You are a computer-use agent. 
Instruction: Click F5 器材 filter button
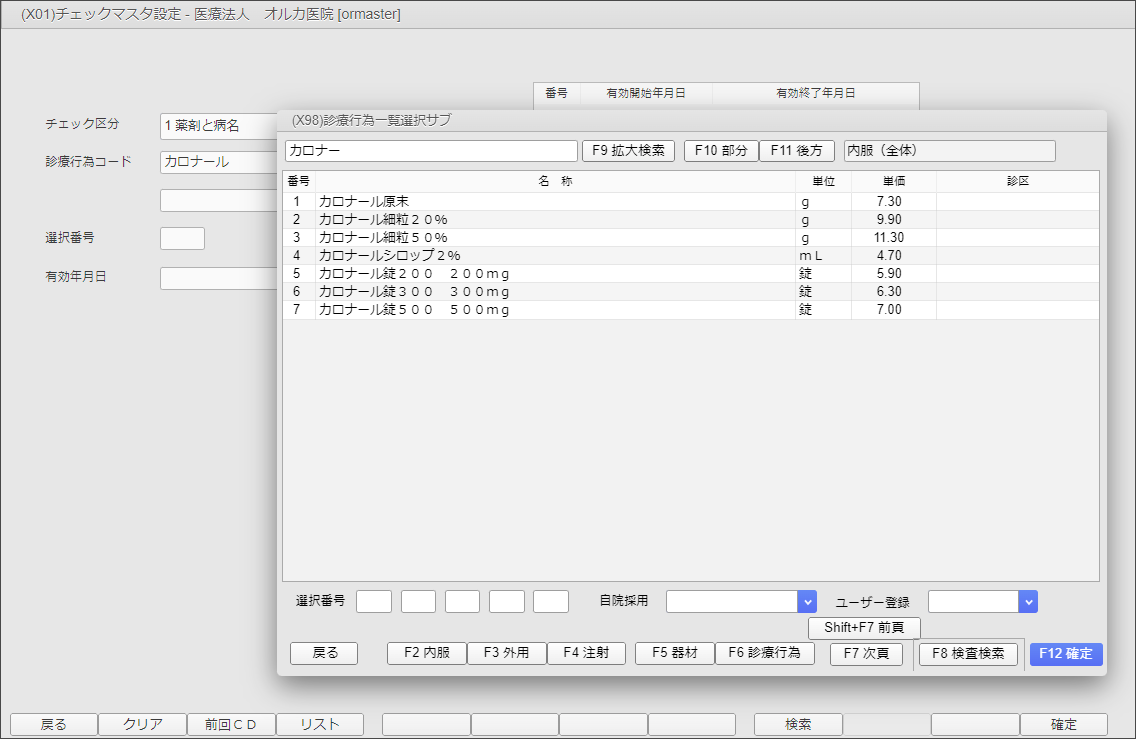[675, 653]
